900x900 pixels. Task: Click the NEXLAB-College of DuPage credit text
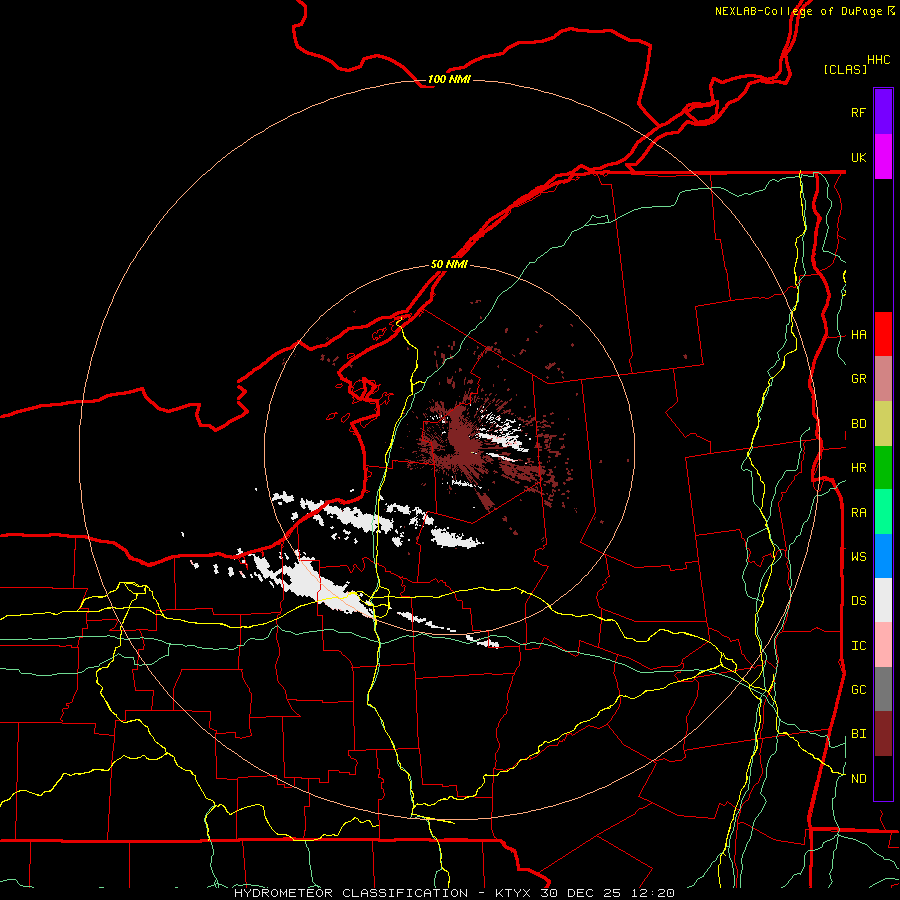(804, 11)
